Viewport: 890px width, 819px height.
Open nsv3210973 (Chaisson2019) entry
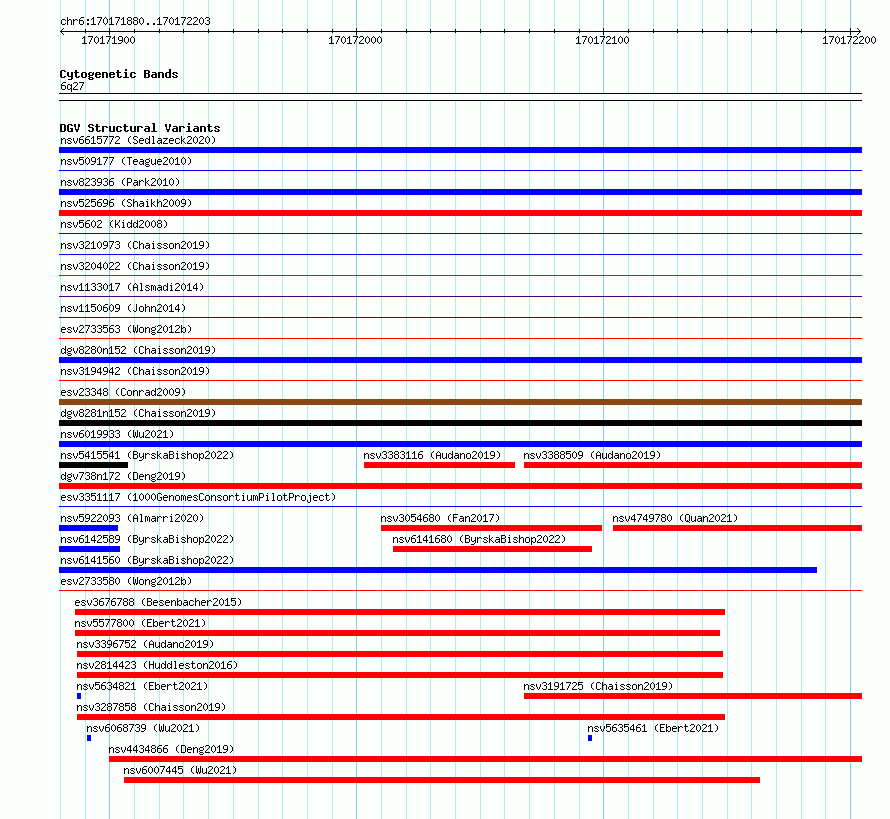[135, 245]
